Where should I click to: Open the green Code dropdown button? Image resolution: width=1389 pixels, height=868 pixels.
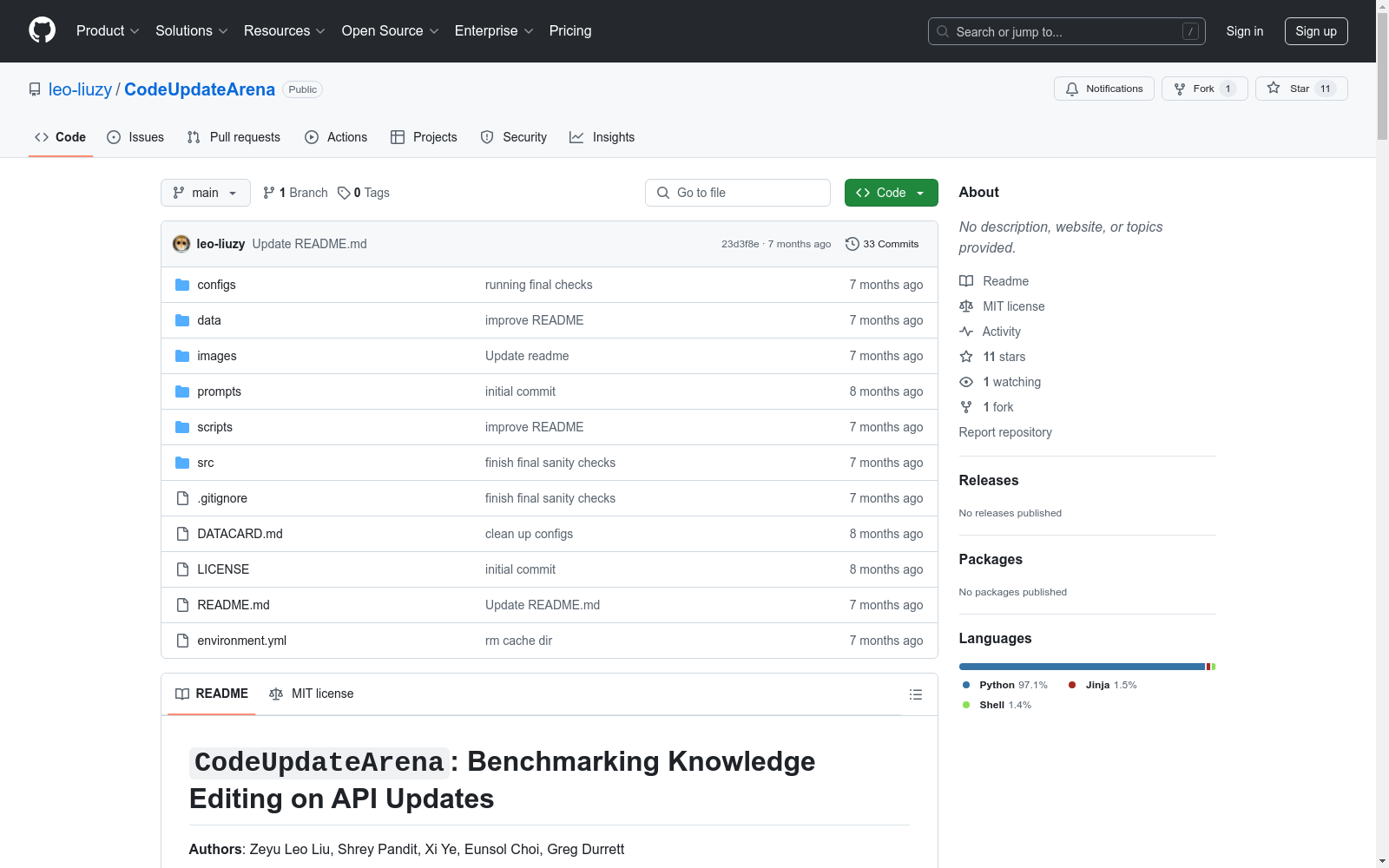coord(891,193)
